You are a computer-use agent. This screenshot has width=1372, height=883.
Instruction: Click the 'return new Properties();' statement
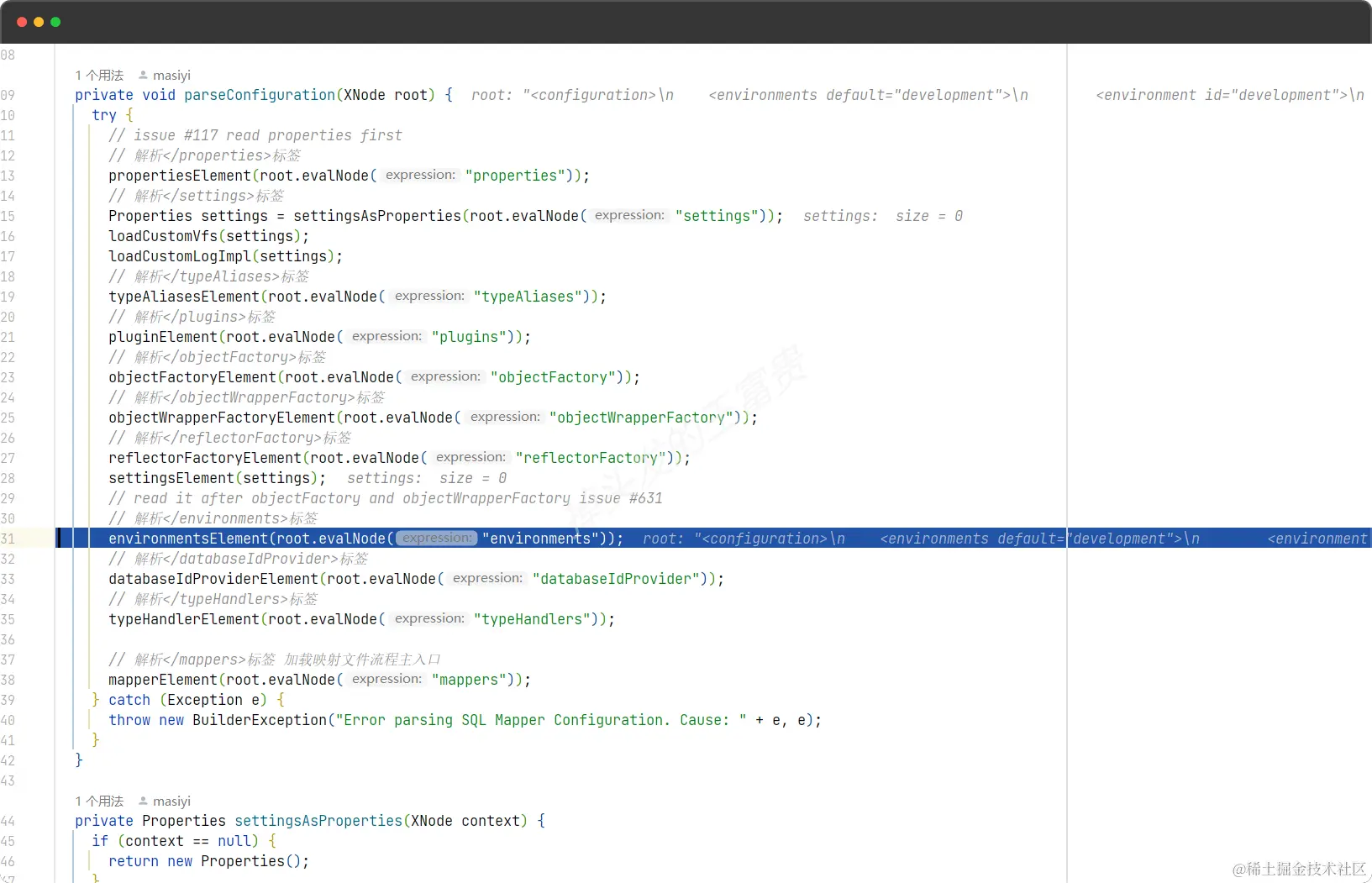click(x=208, y=861)
